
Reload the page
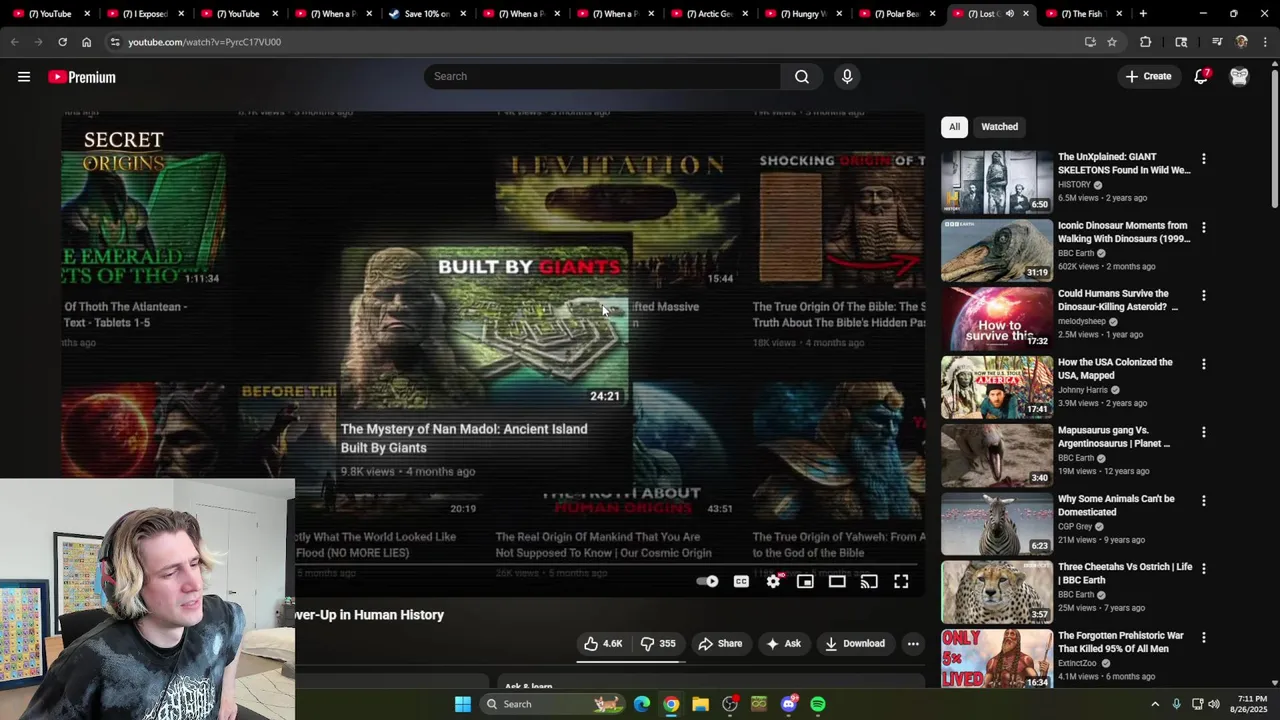[62, 42]
